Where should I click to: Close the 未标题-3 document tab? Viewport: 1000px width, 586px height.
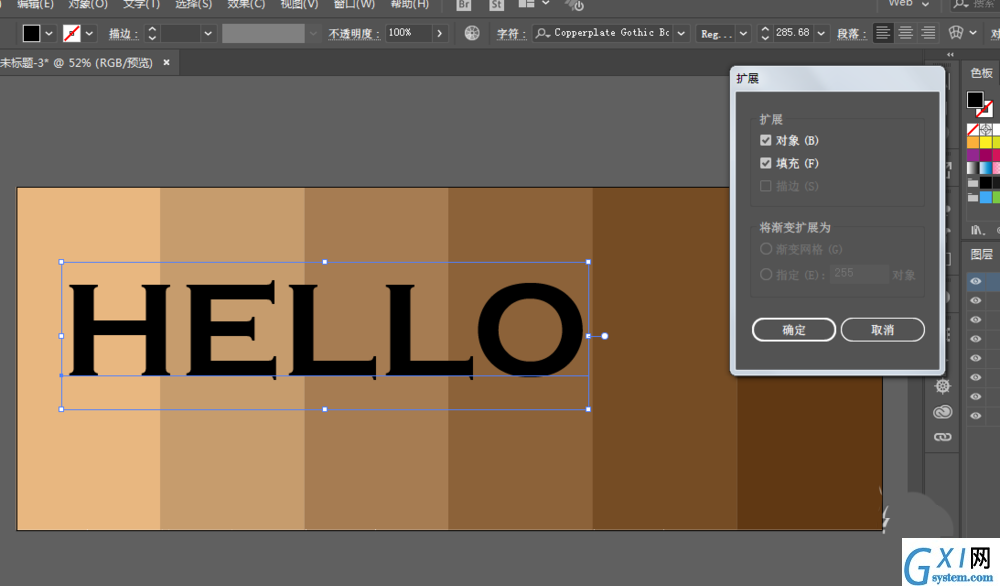(166, 62)
